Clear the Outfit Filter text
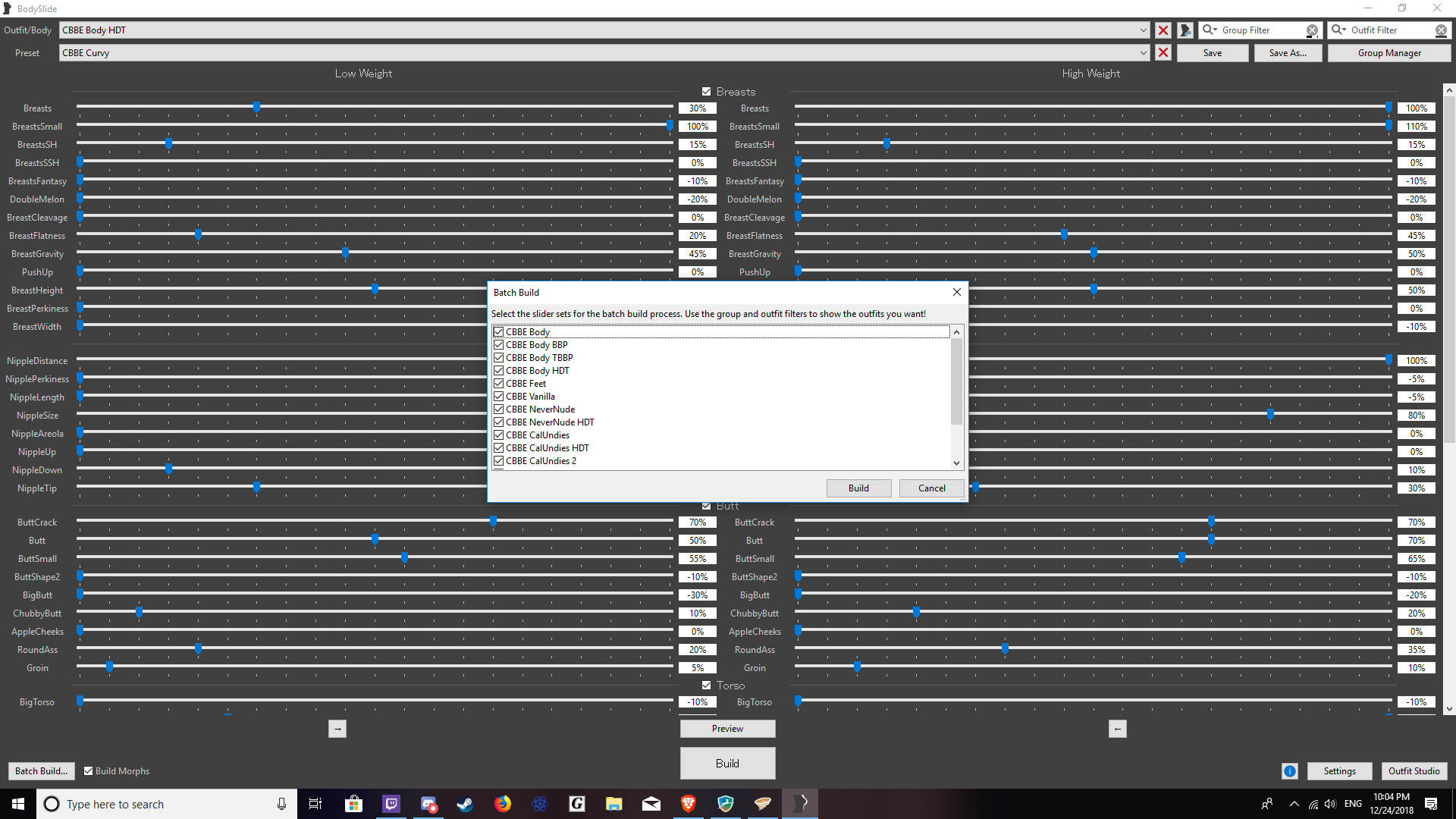The height and width of the screenshot is (819, 1456). (1441, 30)
